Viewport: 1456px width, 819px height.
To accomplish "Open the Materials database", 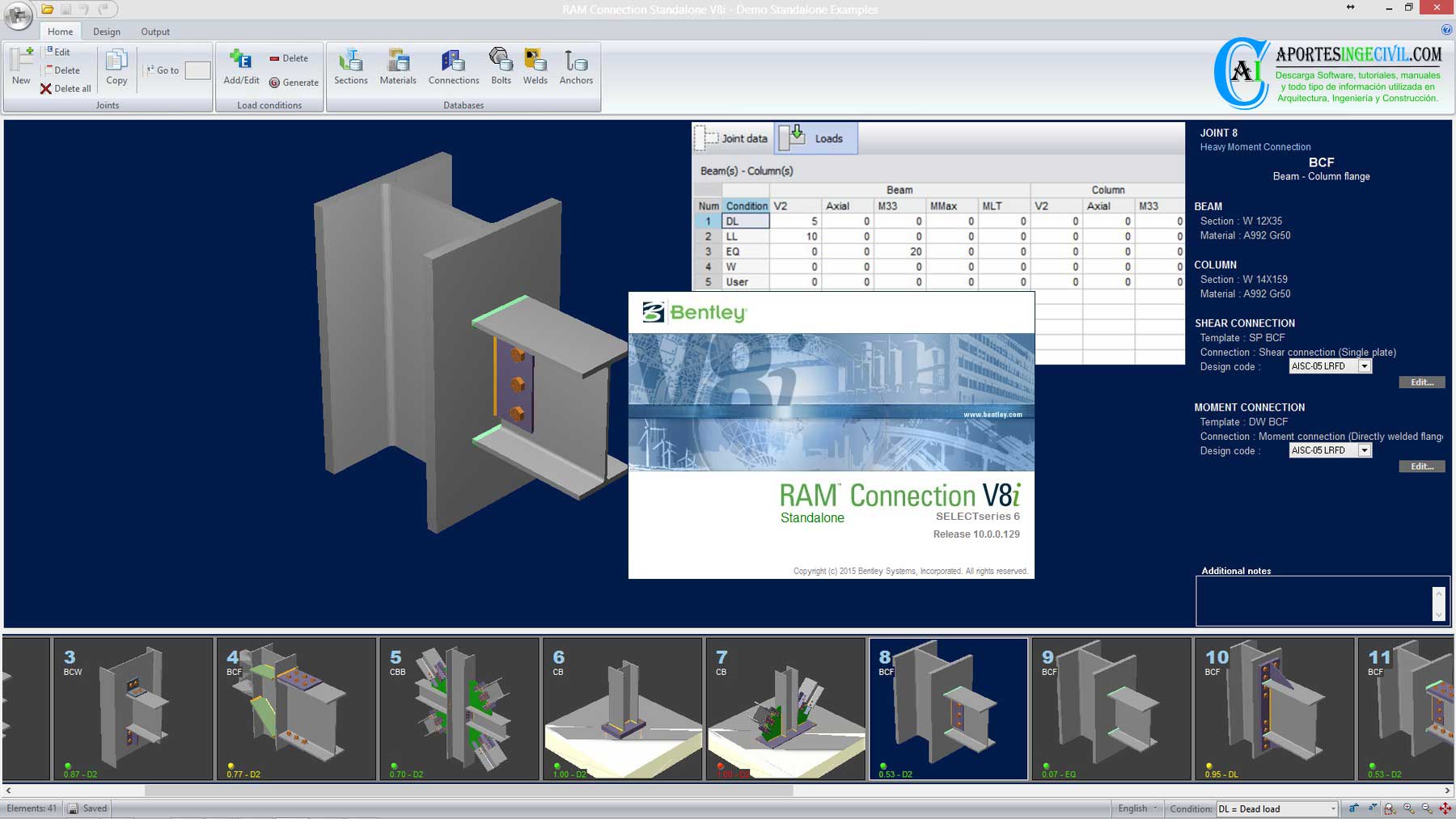I will click(x=398, y=67).
